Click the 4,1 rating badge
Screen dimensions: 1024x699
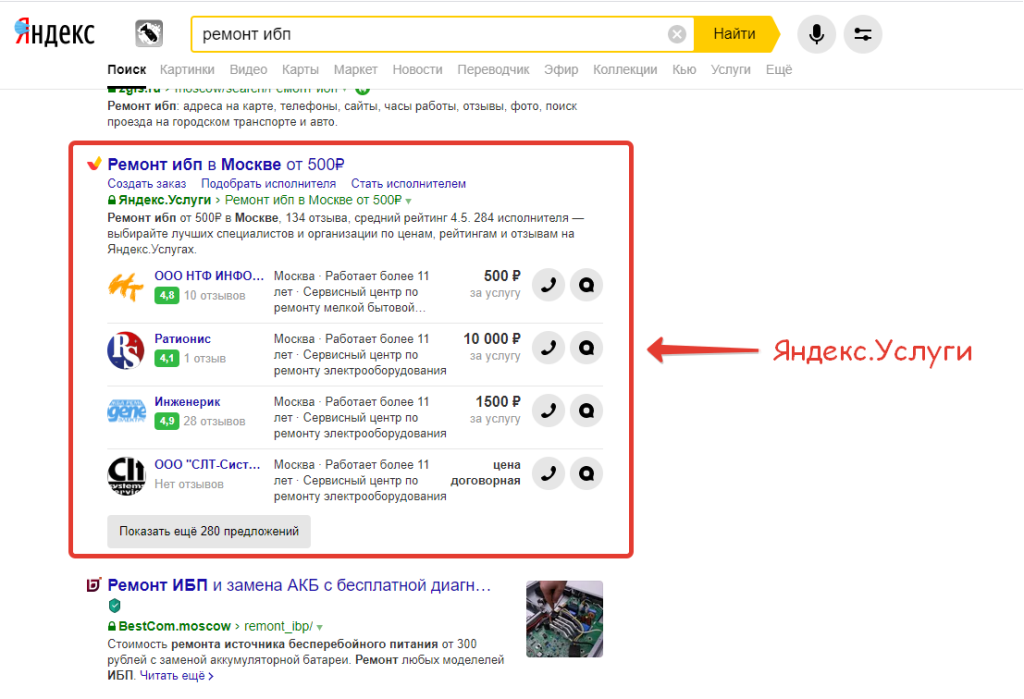pos(167,358)
